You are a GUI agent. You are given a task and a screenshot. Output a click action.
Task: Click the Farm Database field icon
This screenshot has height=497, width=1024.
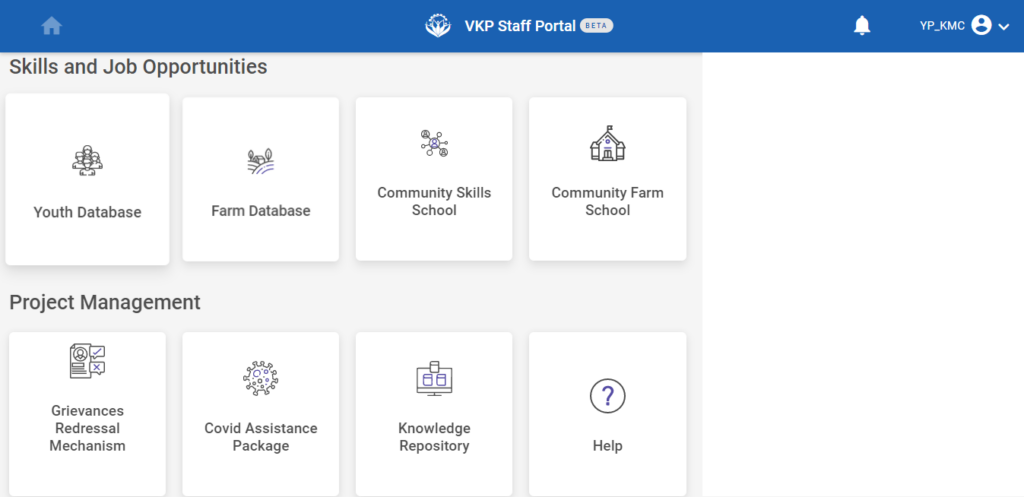coord(261,161)
